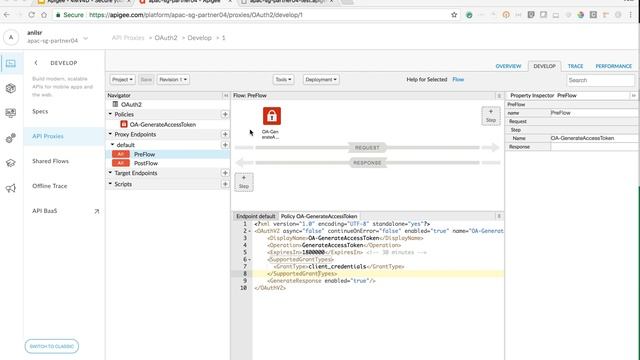Switch to the Trace tab
The width and height of the screenshot is (640, 360).
tap(575, 66)
